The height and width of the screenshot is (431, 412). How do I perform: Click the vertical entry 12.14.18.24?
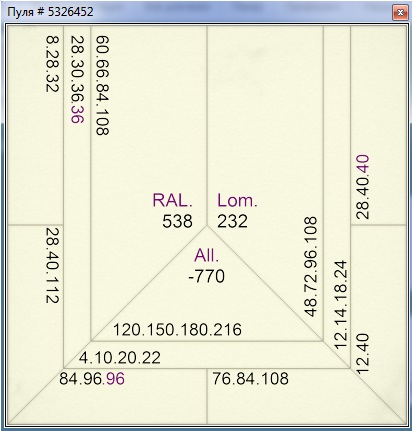coord(340,305)
